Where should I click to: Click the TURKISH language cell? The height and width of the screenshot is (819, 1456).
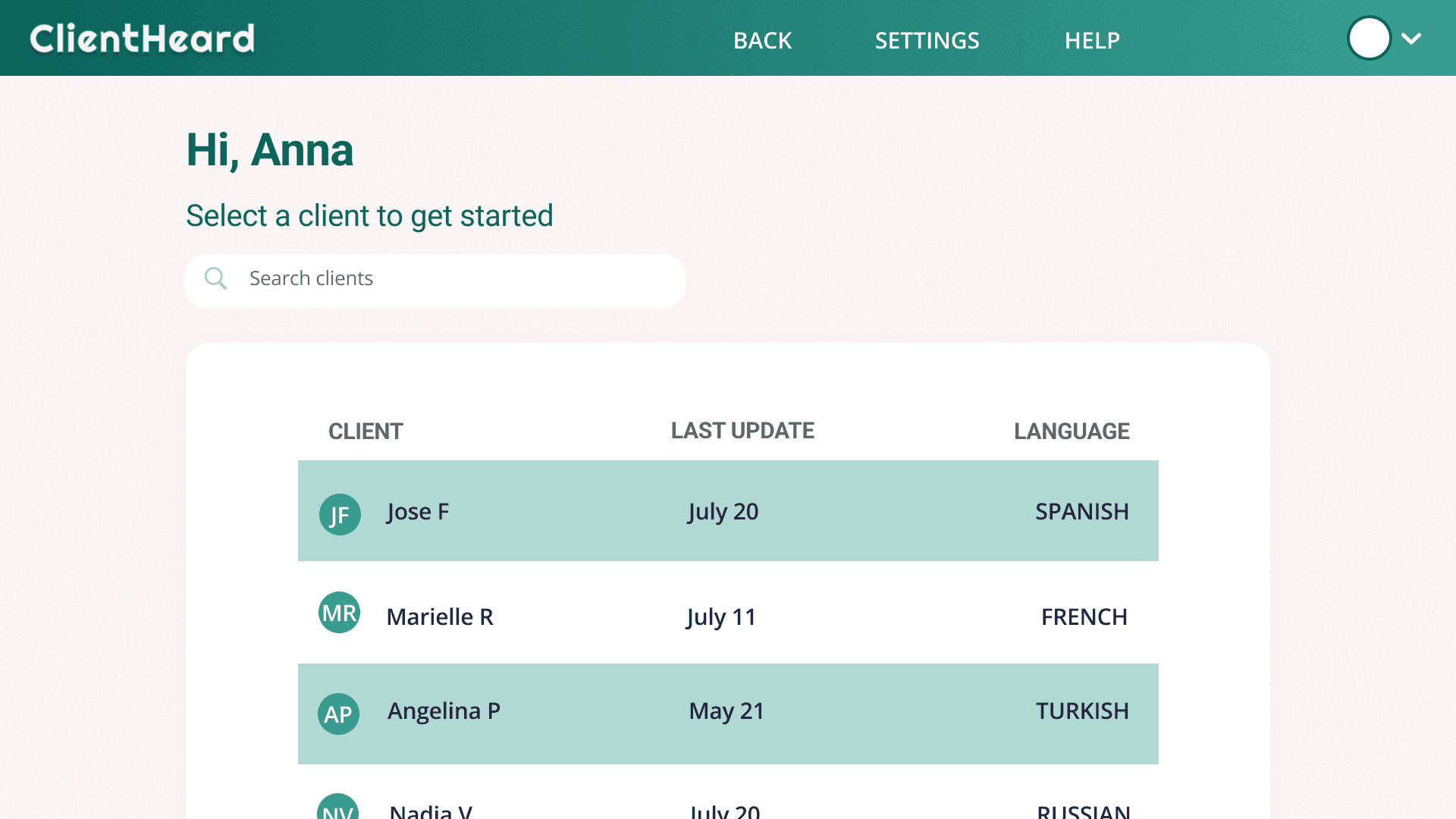click(x=1081, y=711)
